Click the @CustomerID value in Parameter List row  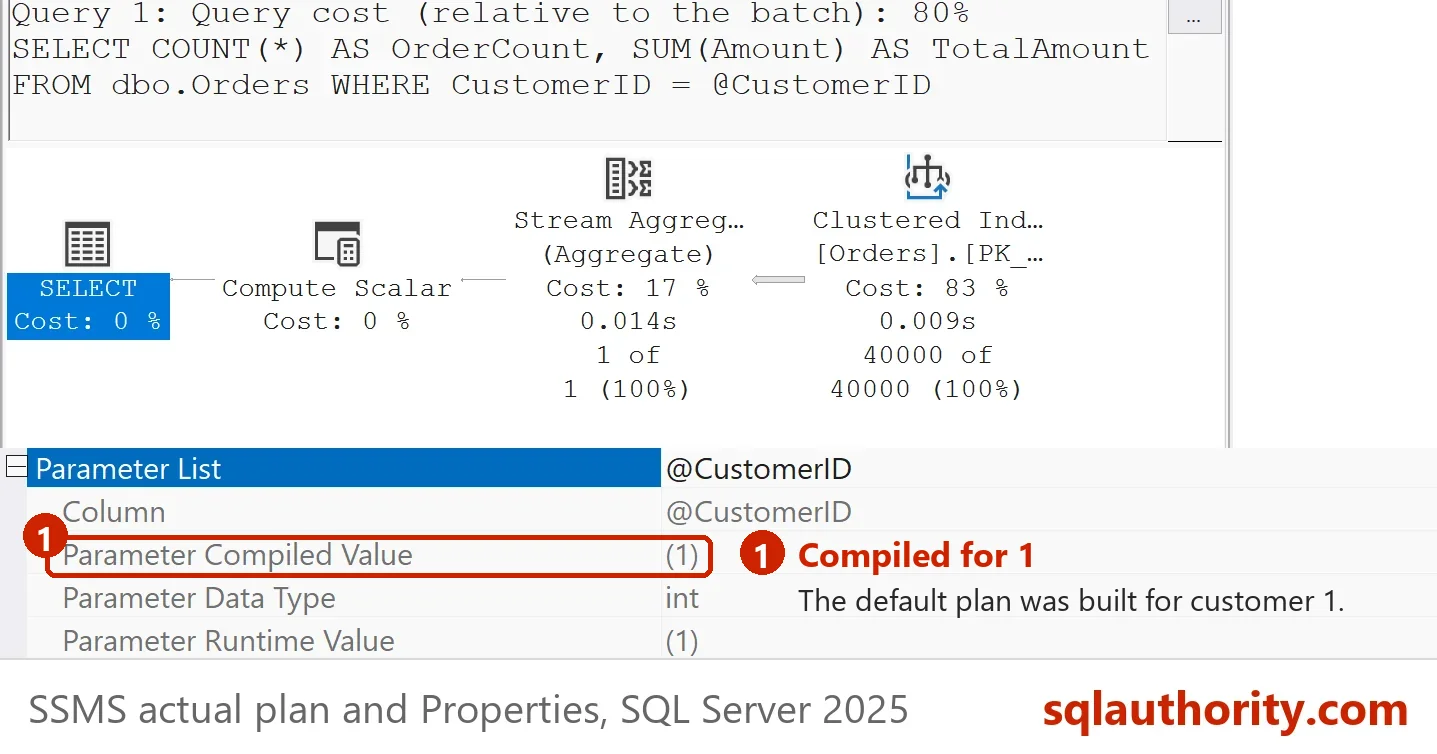[x=759, y=469]
